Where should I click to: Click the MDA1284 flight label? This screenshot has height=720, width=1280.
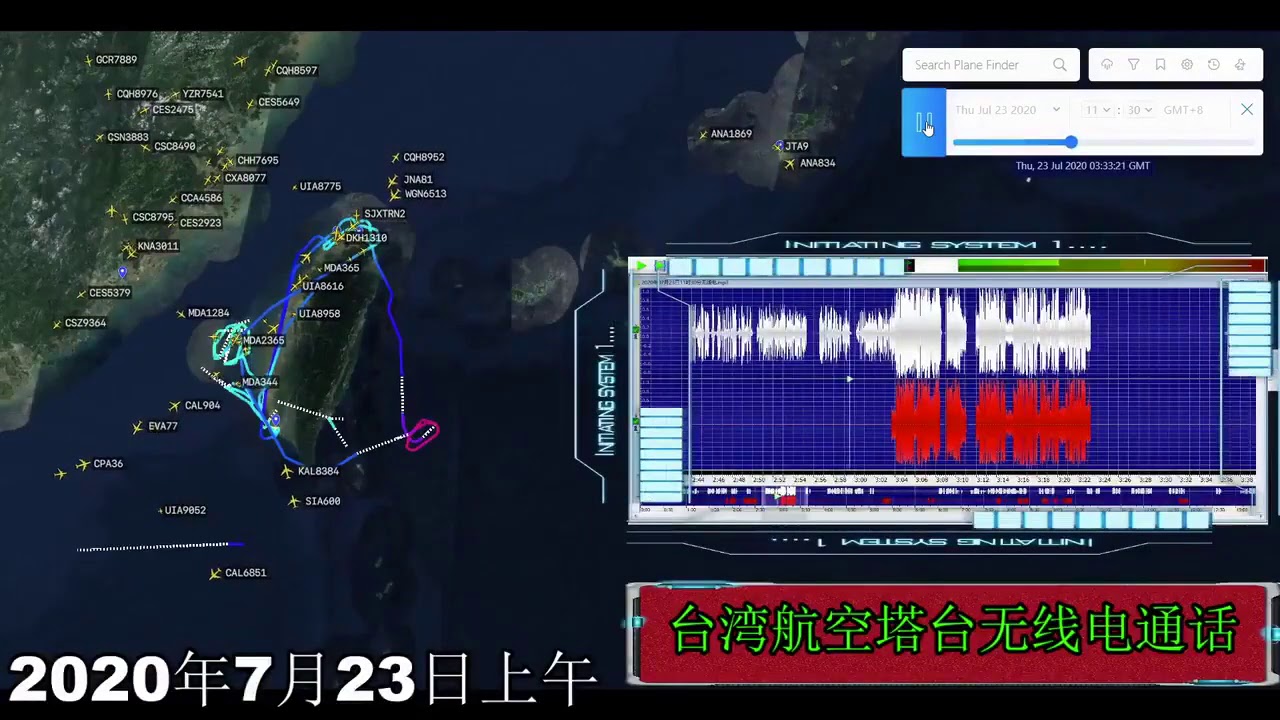tap(209, 313)
